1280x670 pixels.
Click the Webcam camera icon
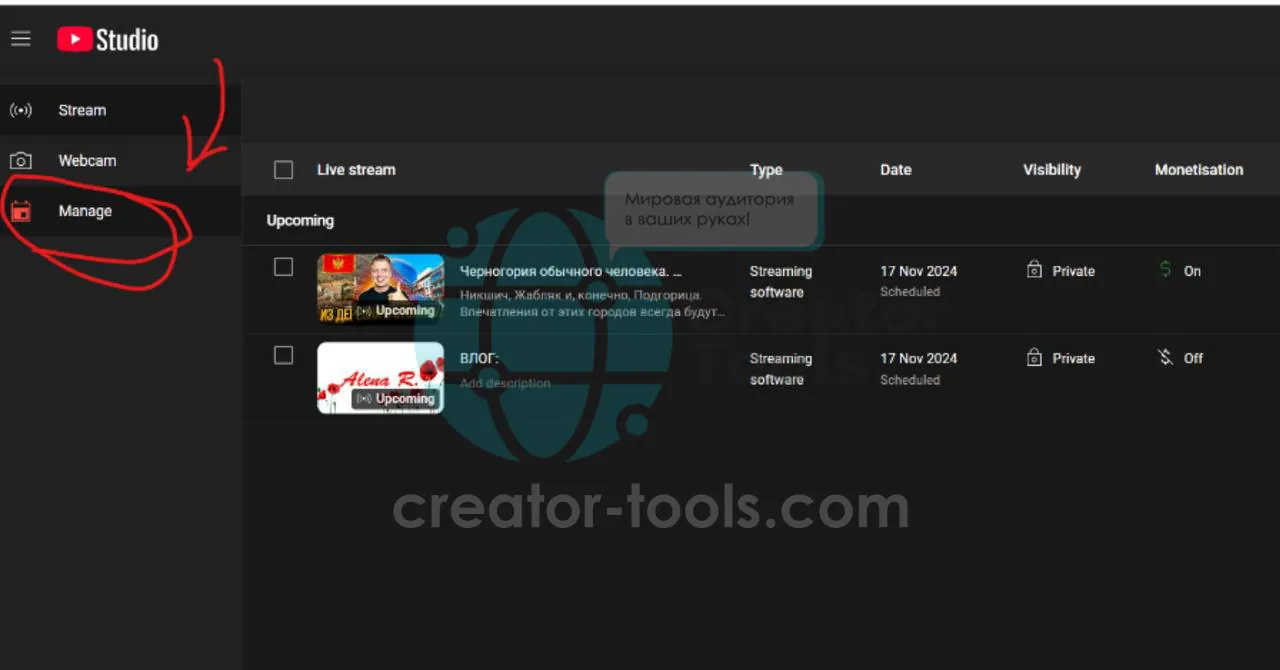[21, 161]
